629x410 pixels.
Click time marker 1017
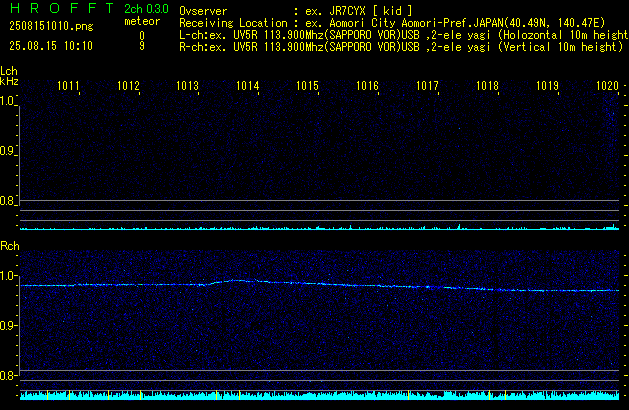coord(427,86)
